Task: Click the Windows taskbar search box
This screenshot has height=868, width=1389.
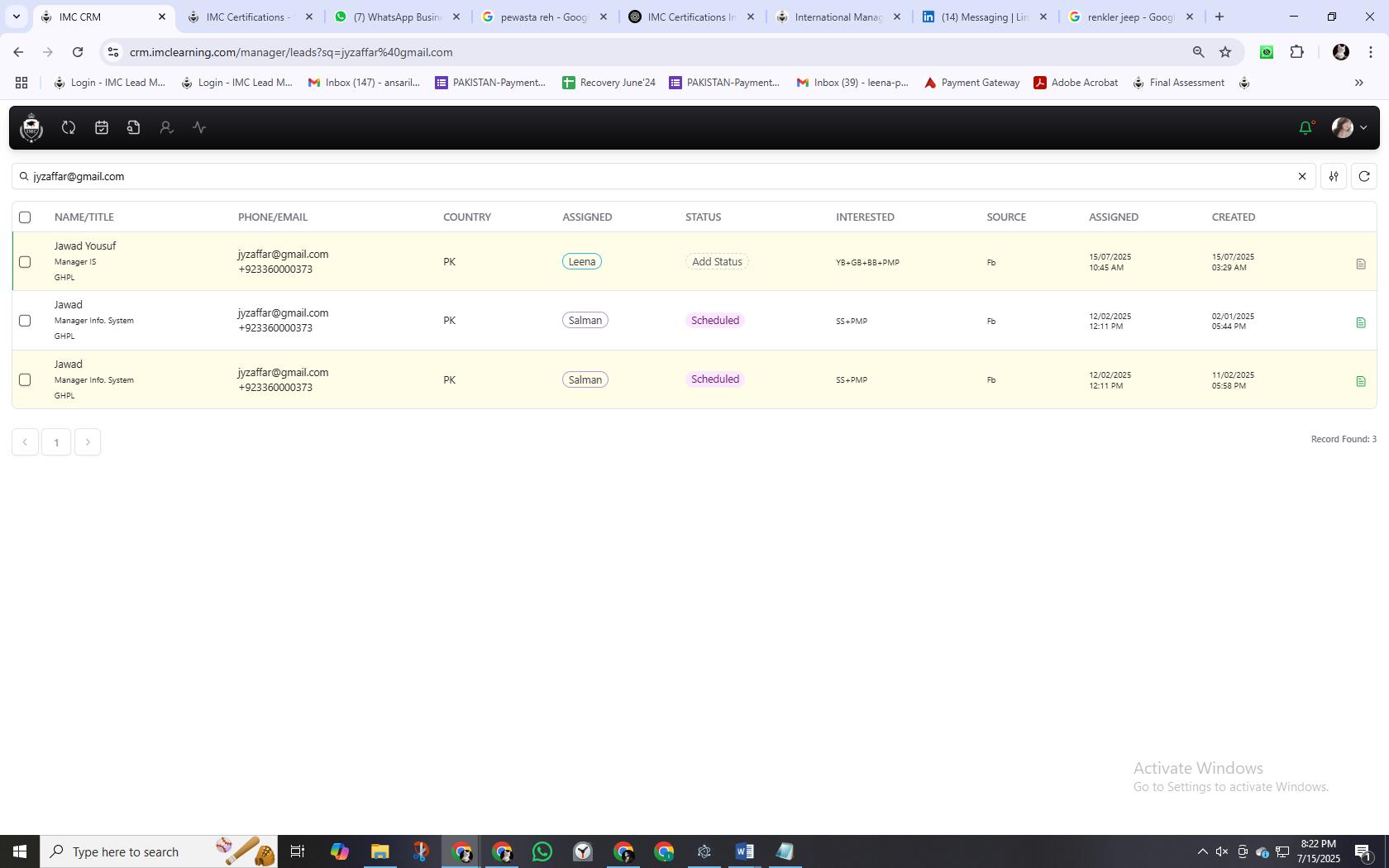Action: [x=159, y=851]
